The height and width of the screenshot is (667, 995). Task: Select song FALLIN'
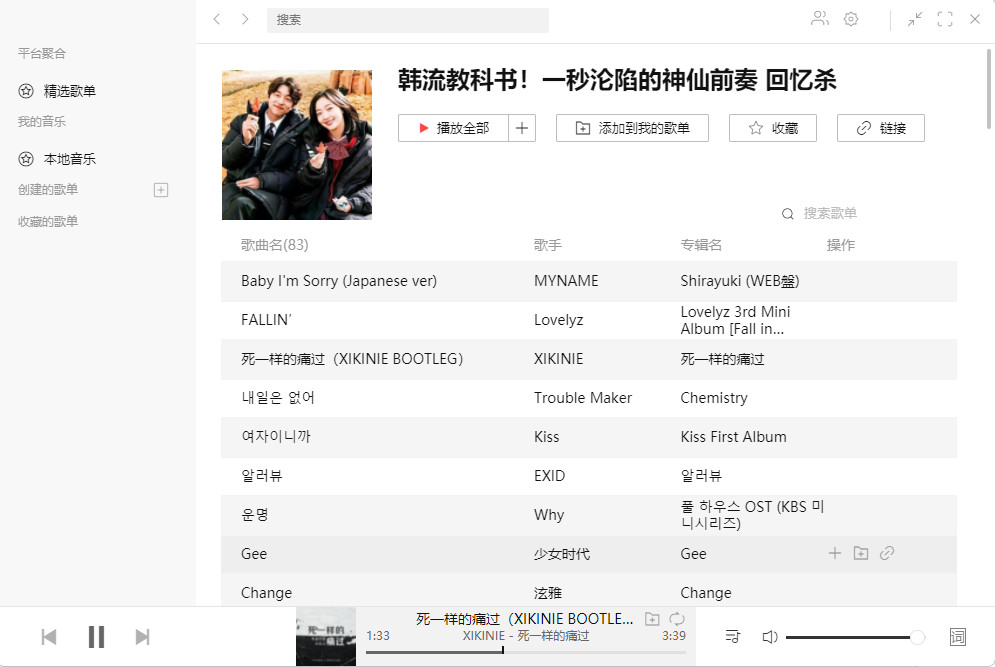pyautogui.click(x=266, y=320)
